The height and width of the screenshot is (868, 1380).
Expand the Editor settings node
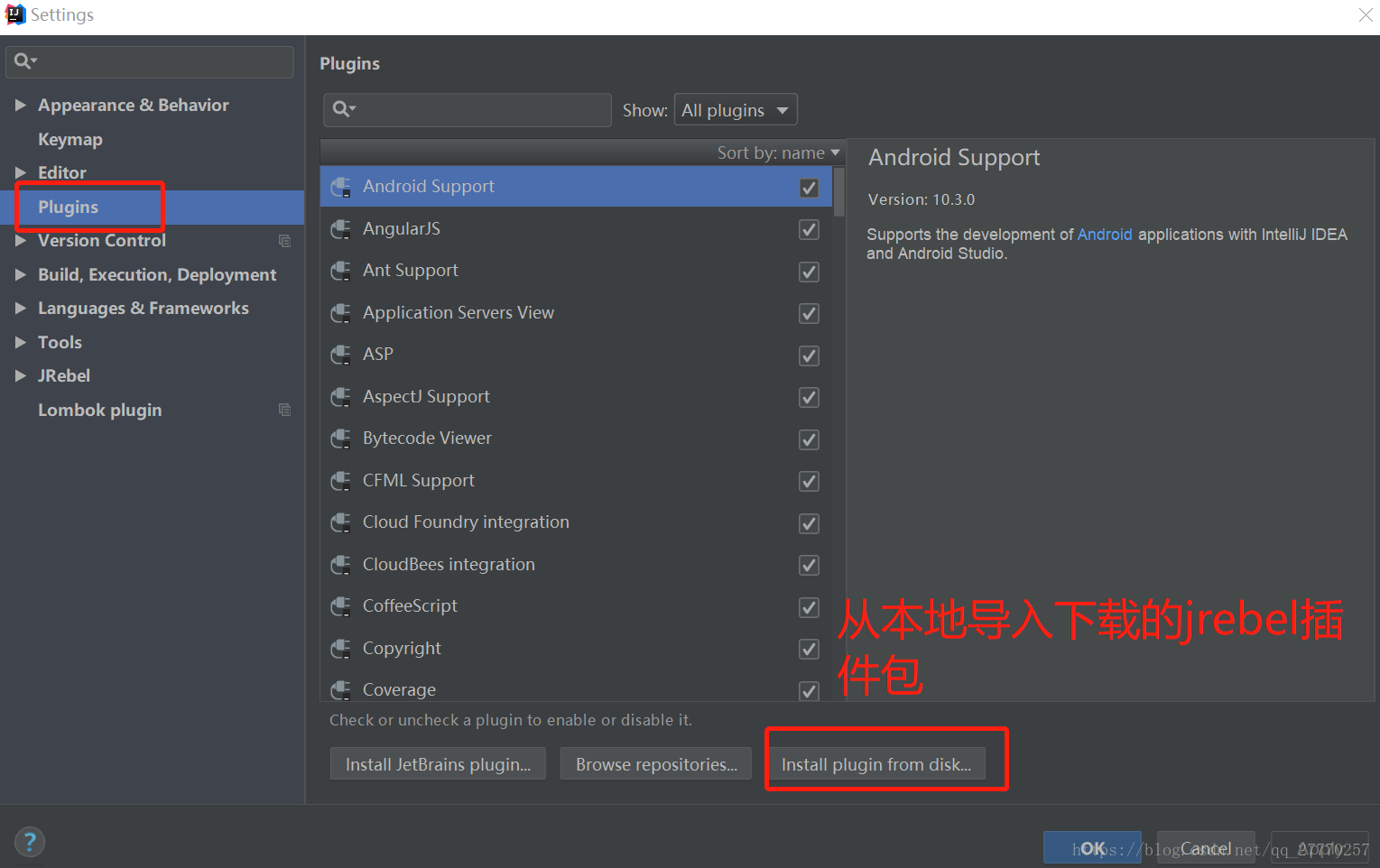click(x=20, y=172)
